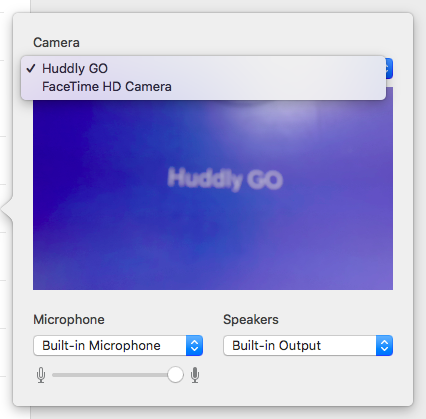The image size is (426, 419).
Task: Open the Built-in Microphone dropdown
Action: click(x=118, y=345)
